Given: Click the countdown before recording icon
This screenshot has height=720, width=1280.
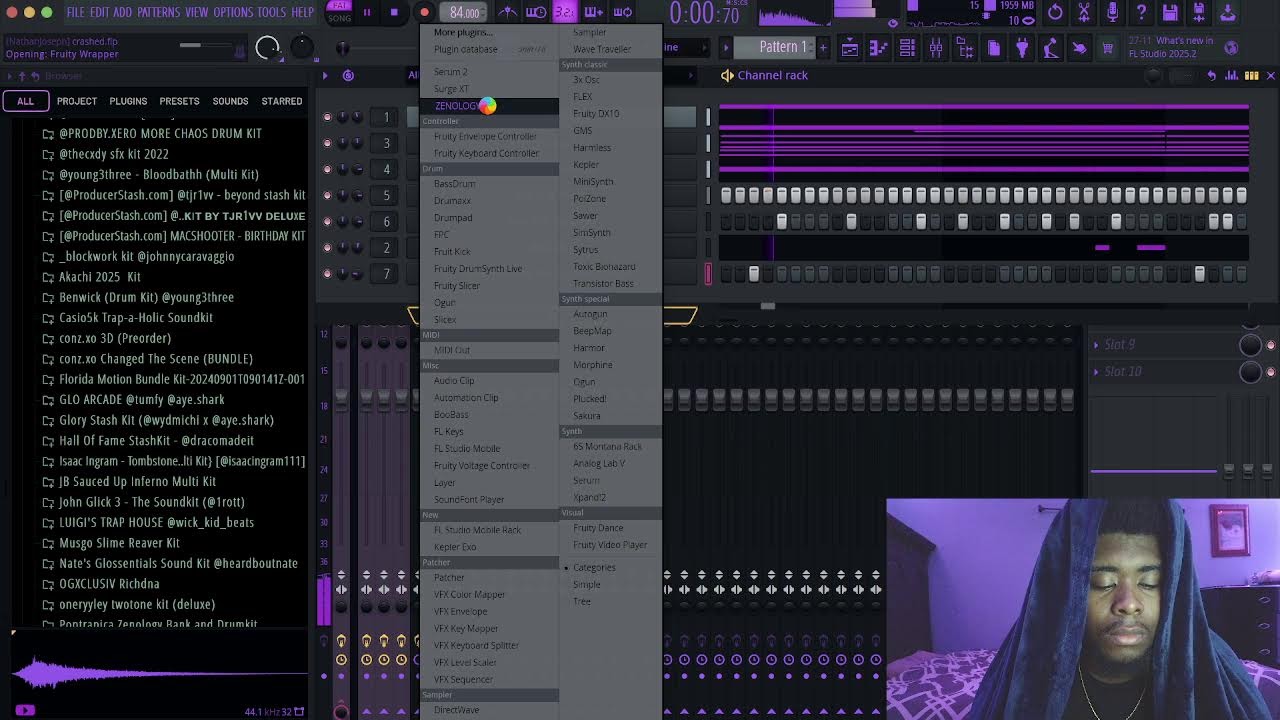Looking at the screenshot, I should [x=564, y=12].
